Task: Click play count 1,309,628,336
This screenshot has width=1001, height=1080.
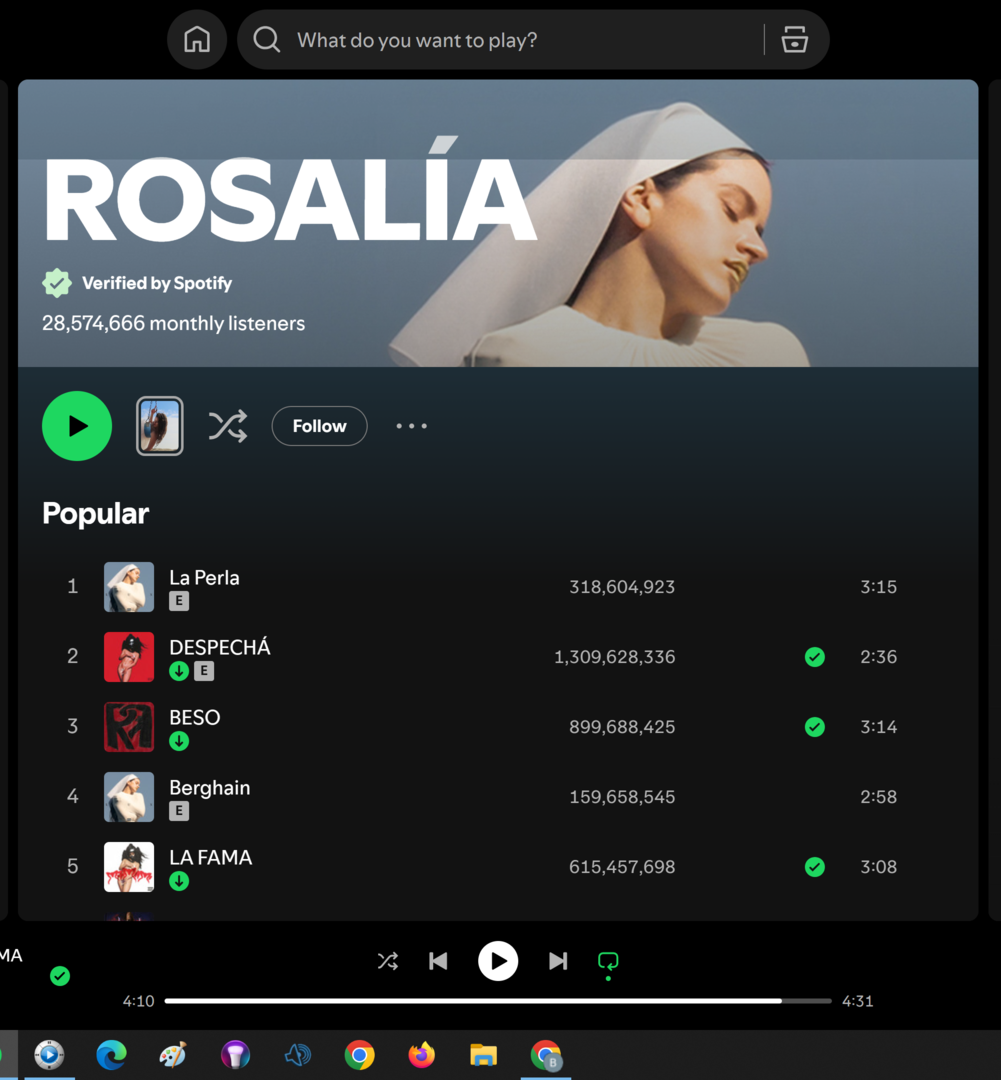Action: point(615,657)
